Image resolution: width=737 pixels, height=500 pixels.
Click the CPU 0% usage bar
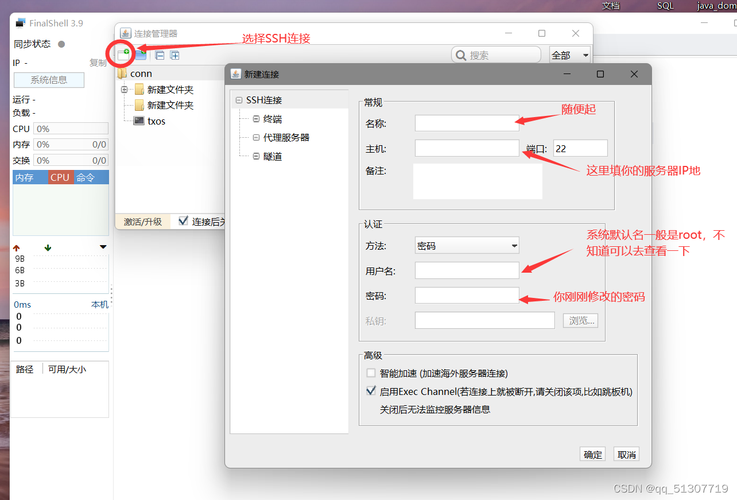tap(71, 129)
